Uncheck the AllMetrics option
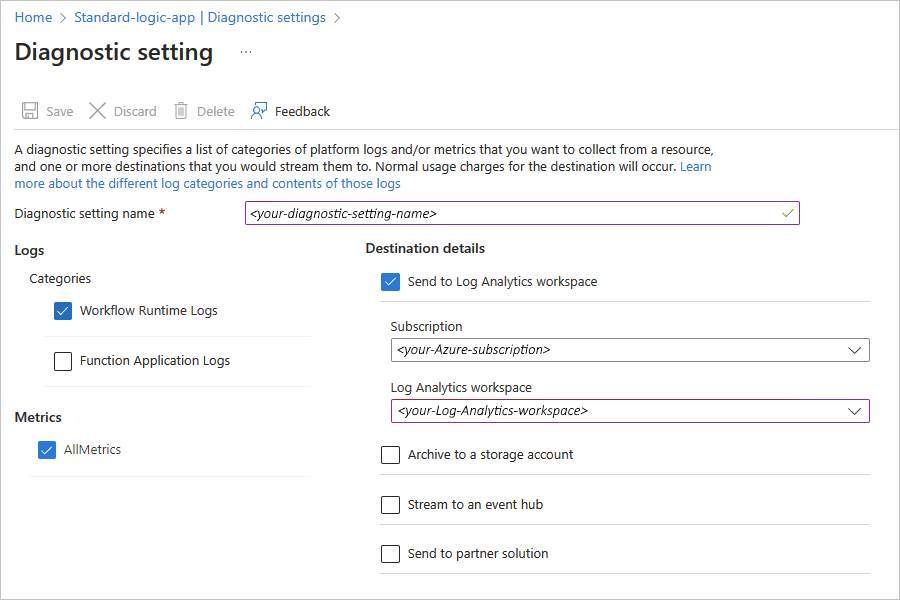900x600 pixels. (x=46, y=450)
